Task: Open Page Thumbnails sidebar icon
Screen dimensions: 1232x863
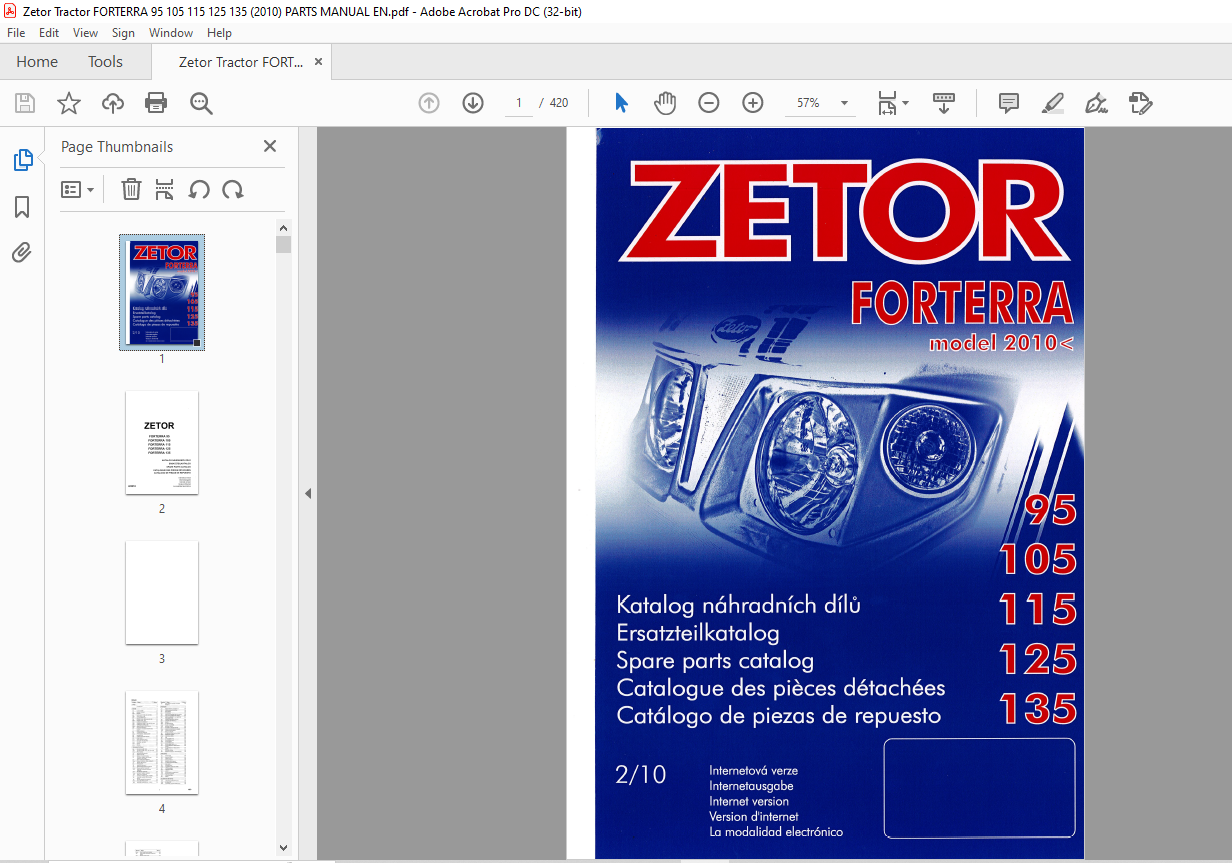Action: (x=22, y=160)
